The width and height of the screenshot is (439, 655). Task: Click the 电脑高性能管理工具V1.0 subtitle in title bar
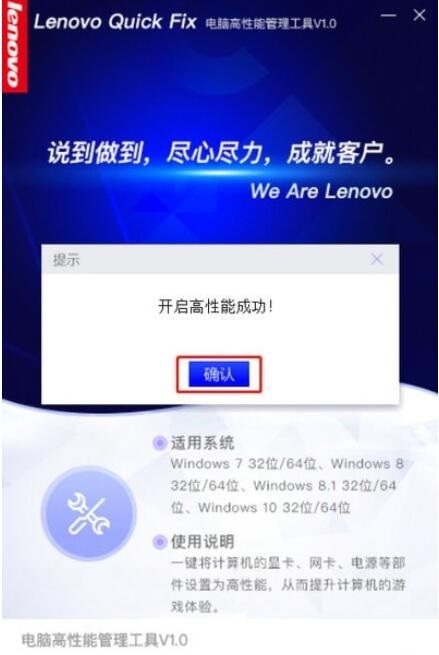point(271,24)
